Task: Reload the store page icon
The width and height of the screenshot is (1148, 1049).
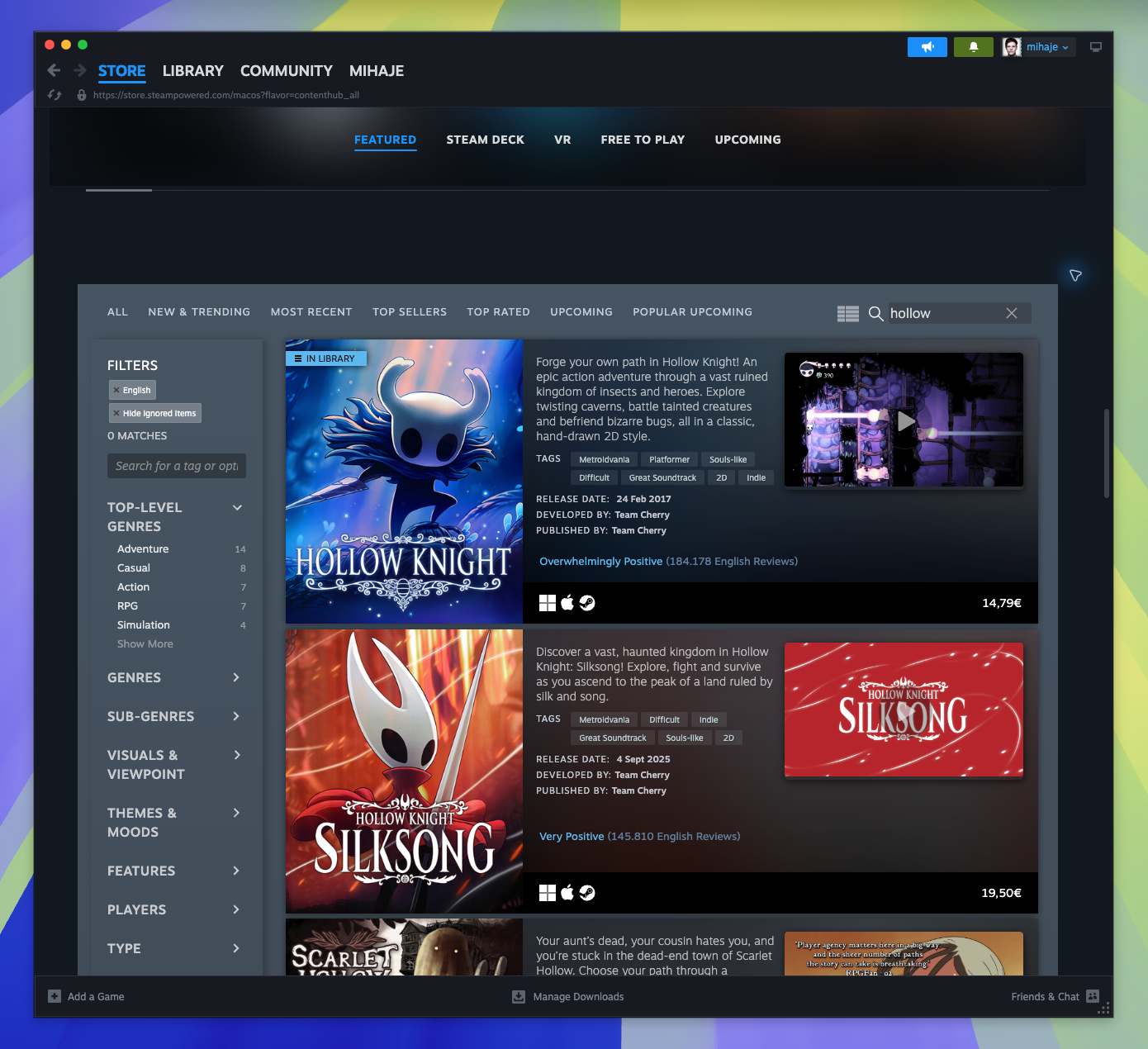Action: click(55, 95)
